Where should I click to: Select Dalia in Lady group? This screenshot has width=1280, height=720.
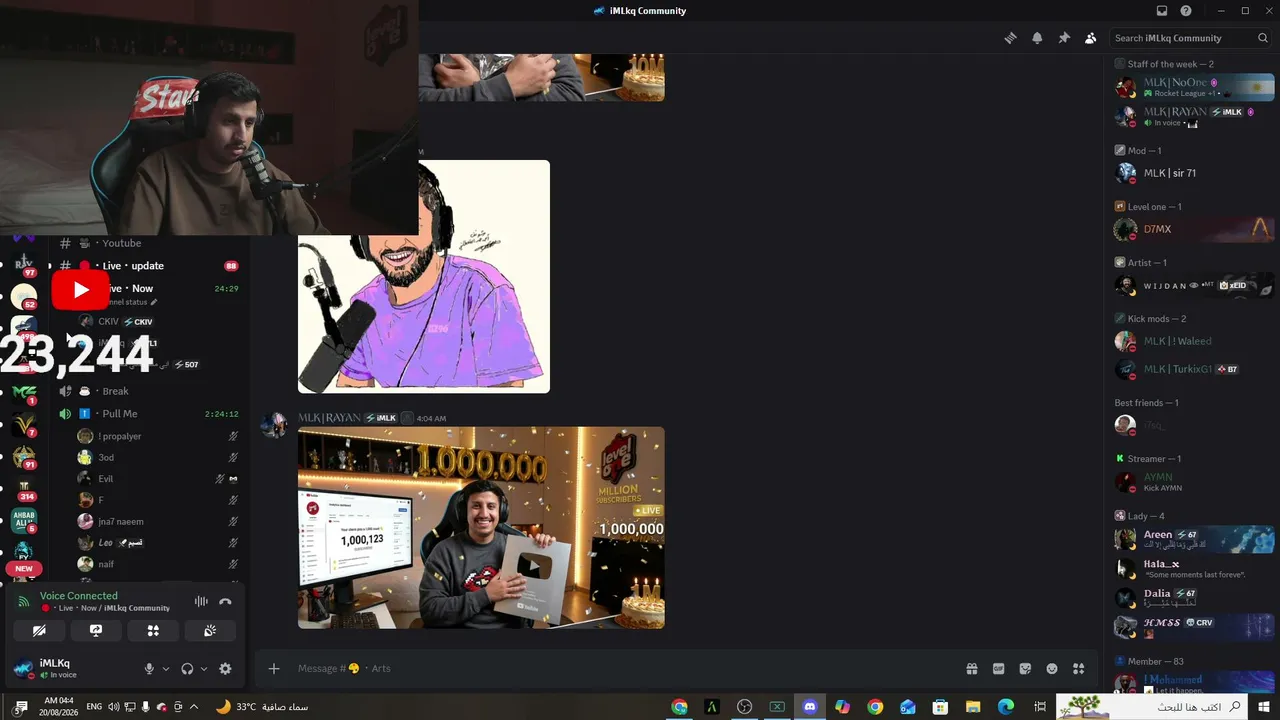(x=1194, y=598)
